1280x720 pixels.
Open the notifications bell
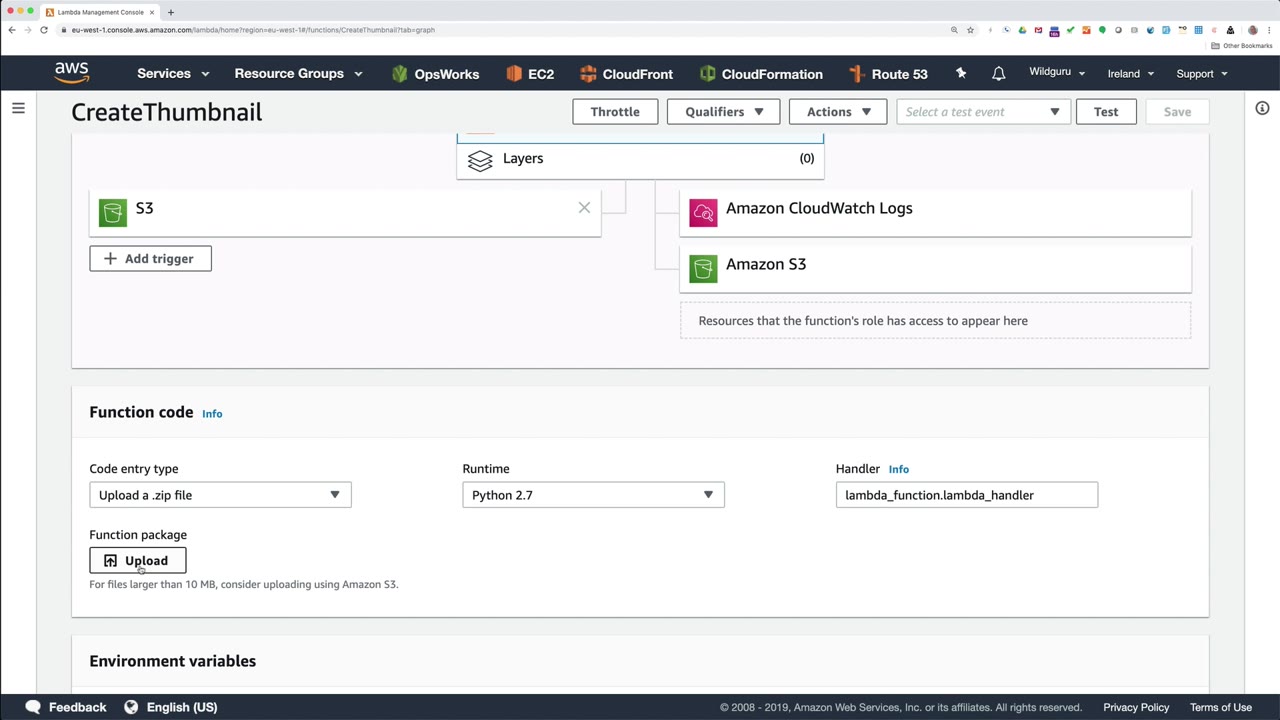(998, 73)
